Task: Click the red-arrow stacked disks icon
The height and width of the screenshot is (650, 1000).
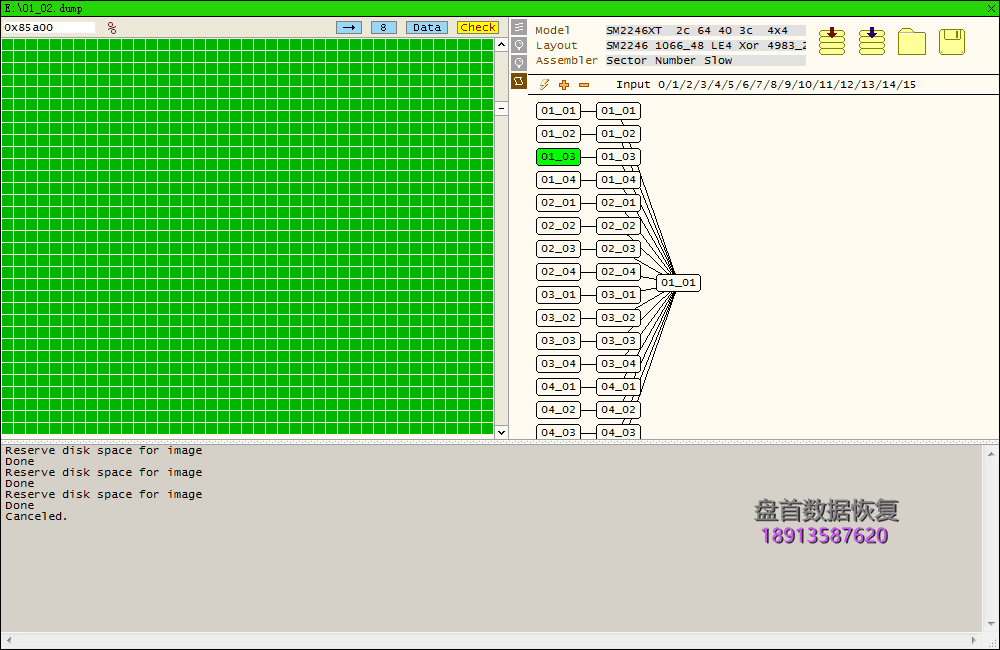Action: click(832, 41)
